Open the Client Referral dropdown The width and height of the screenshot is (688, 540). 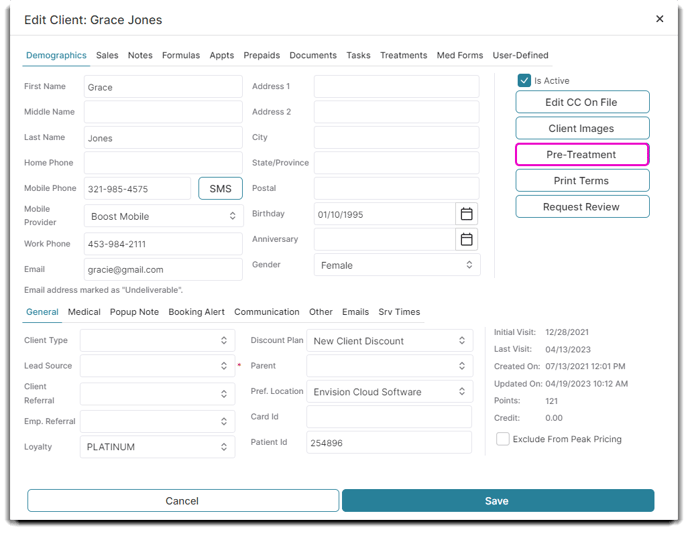coord(158,394)
